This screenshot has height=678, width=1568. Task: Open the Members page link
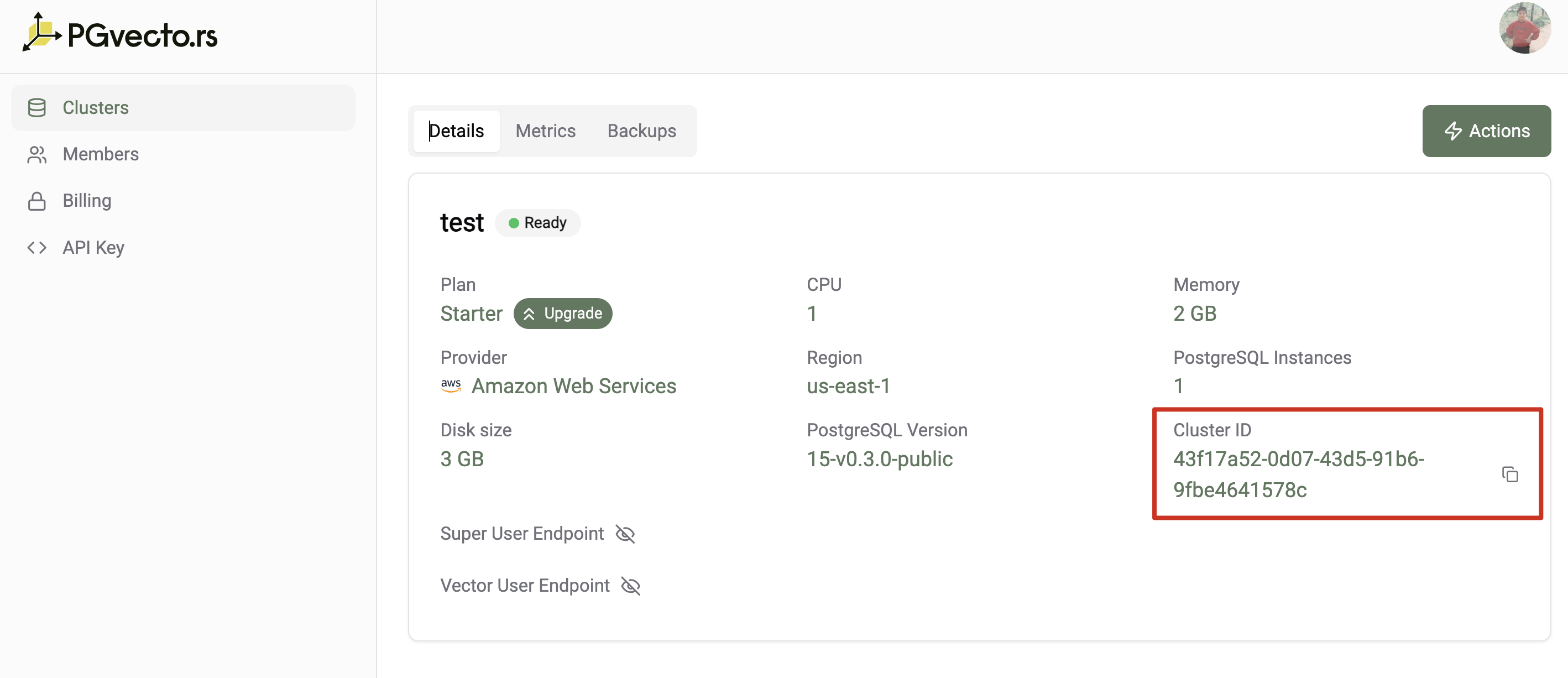point(101,155)
